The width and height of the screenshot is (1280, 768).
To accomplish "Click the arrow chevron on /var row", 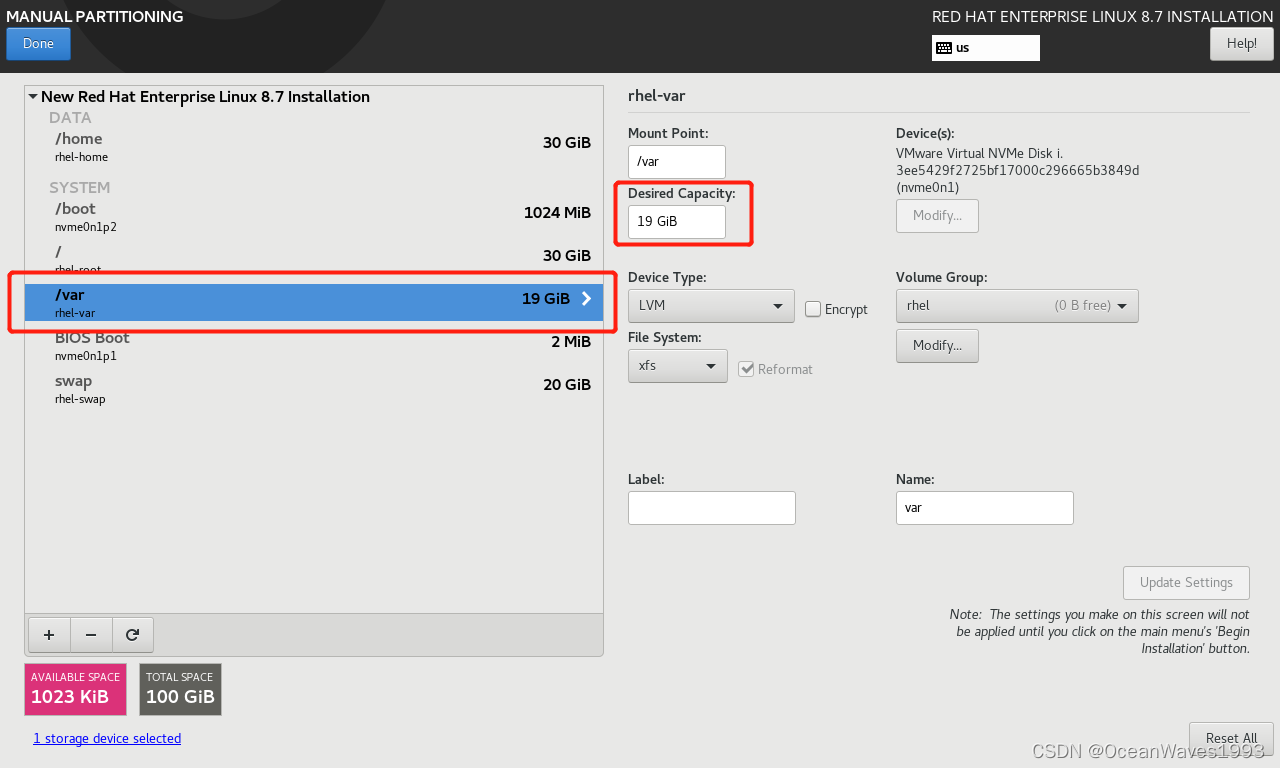I will pos(586,298).
